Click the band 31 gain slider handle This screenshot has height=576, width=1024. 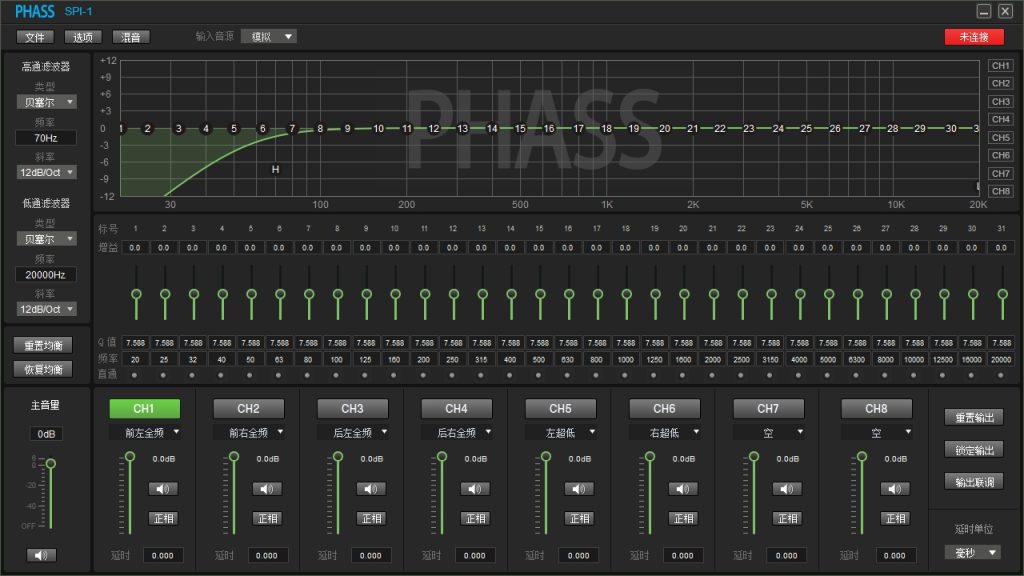(x=1002, y=295)
